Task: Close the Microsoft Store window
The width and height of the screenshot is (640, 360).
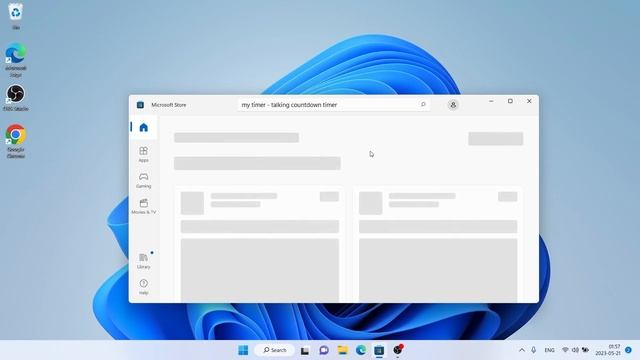Action: [x=529, y=101]
